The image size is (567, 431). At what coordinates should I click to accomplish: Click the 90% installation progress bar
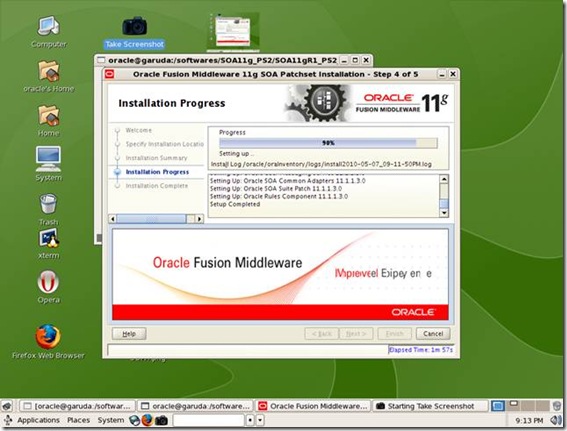[x=328, y=143]
